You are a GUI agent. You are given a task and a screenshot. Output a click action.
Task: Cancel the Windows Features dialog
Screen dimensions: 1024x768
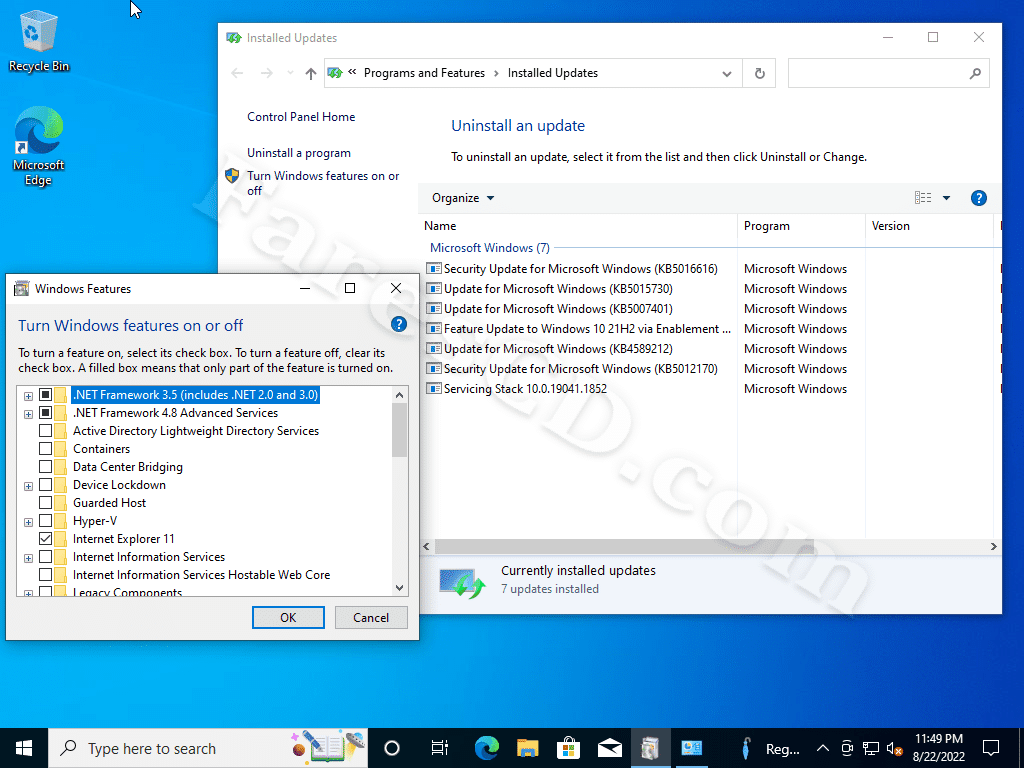tap(371, 618)
